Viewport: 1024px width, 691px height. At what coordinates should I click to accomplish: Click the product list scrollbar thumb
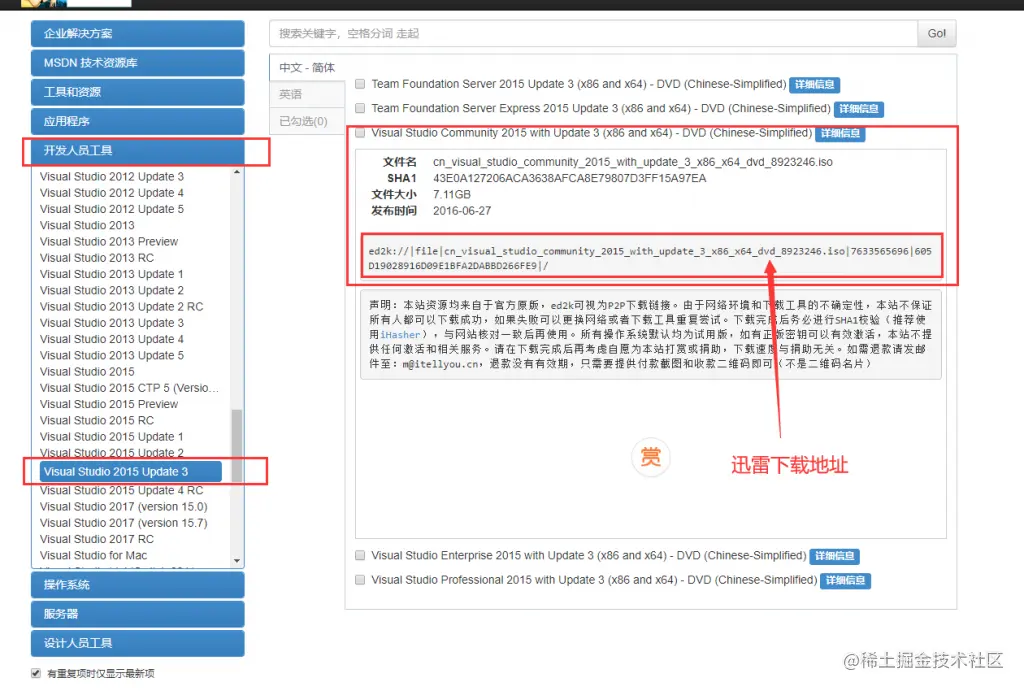tap(236, 444)
